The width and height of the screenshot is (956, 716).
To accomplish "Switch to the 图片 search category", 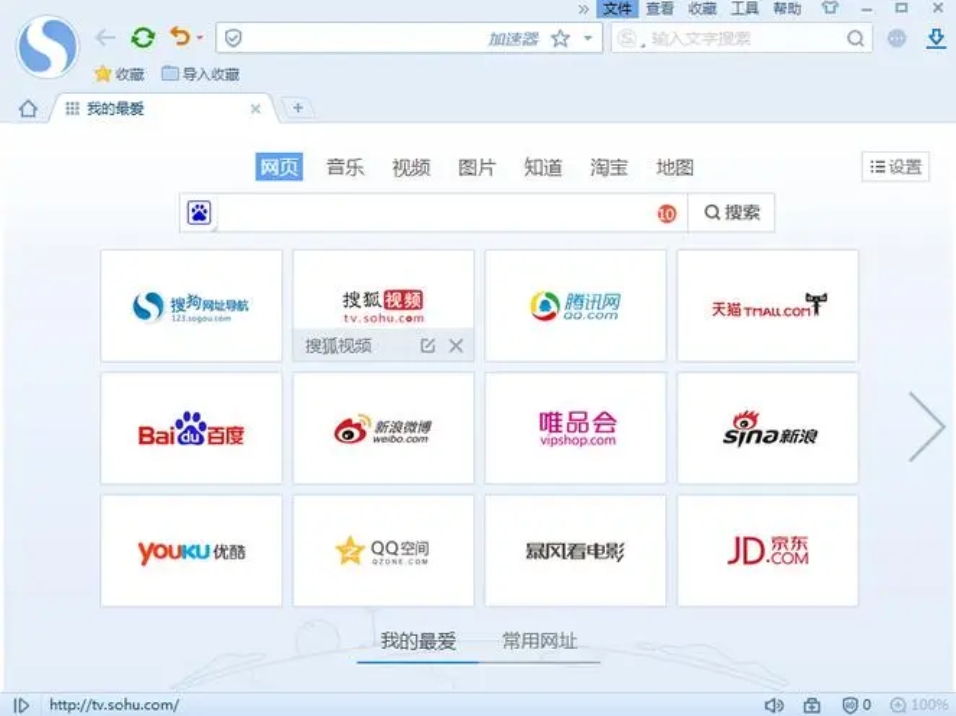I will click(x=477, y=166).
